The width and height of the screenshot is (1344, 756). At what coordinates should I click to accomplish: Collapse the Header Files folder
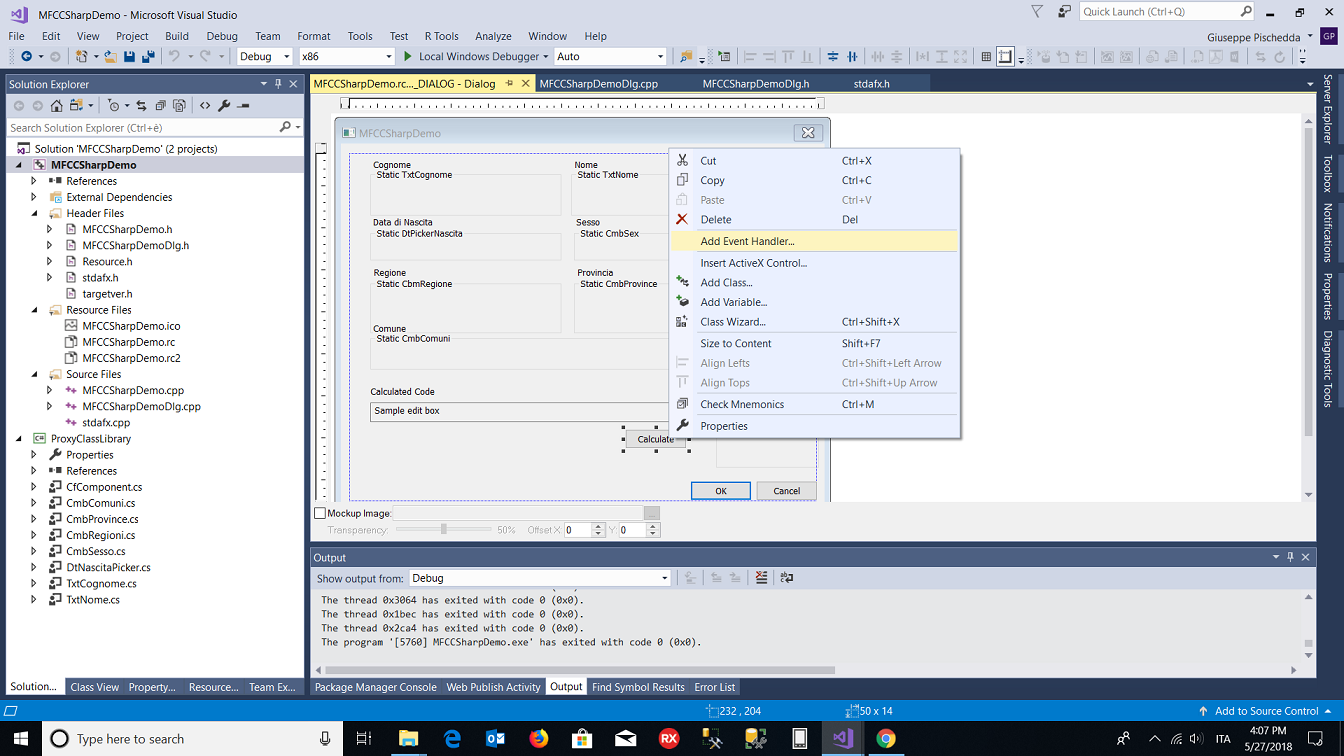pos(34,213)
